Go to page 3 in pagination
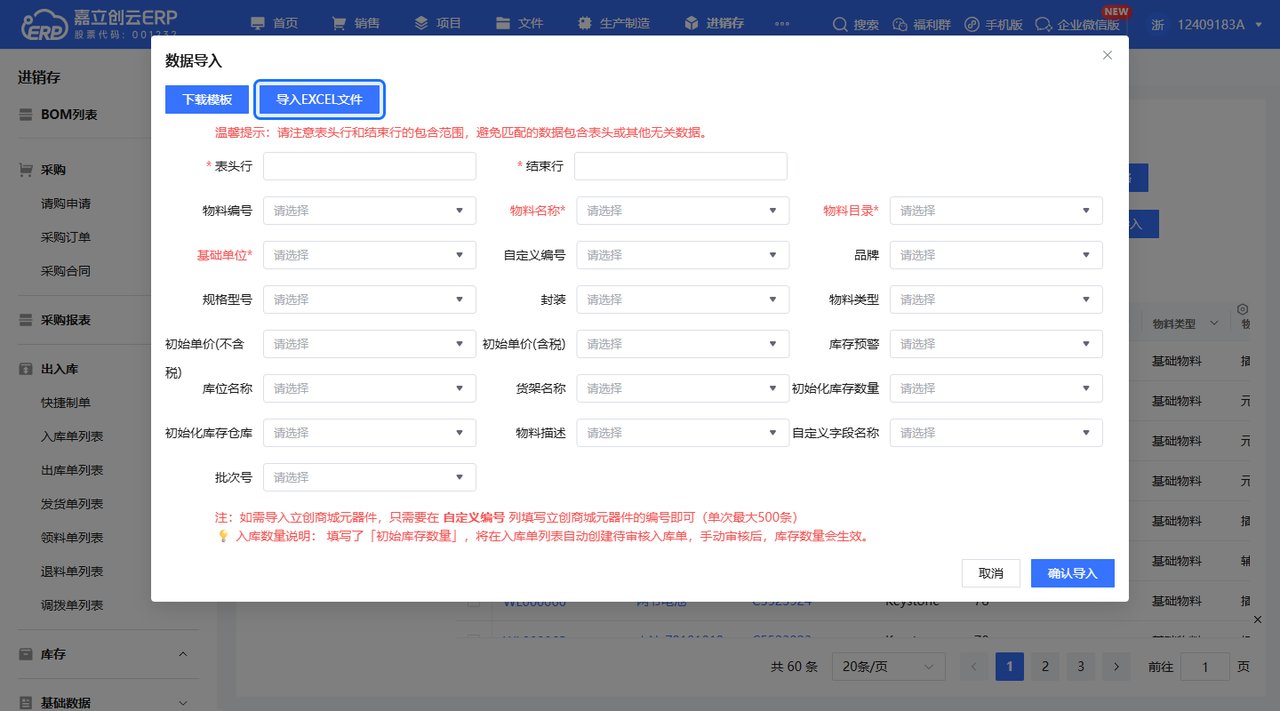The width and height of the screenshot is (1280, 711). pos(1080,666)
